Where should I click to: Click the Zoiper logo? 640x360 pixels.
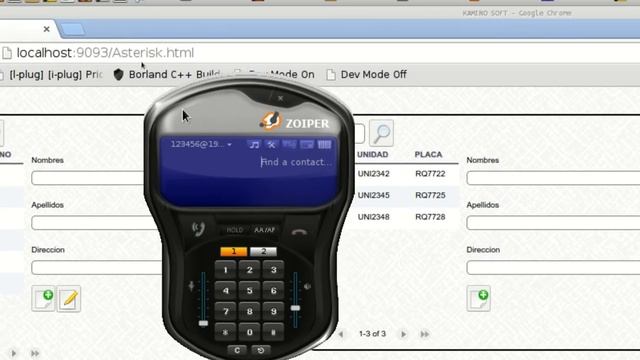(x=294, y=122)
